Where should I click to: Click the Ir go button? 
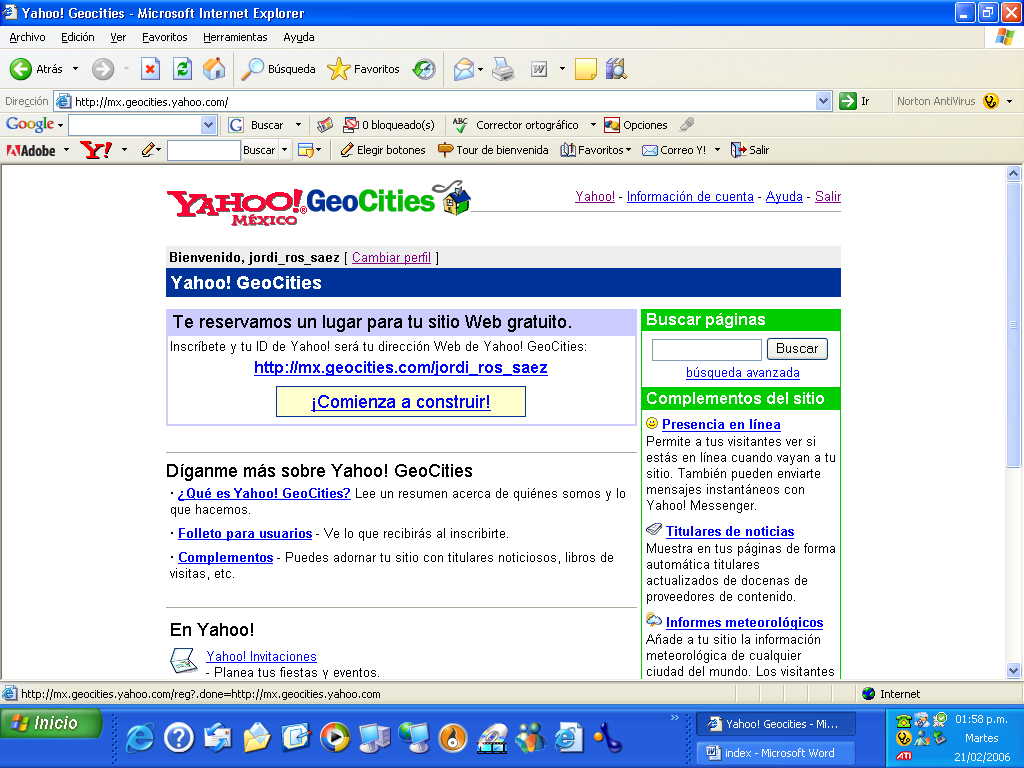pyautogui.click(x=855, y=101)
